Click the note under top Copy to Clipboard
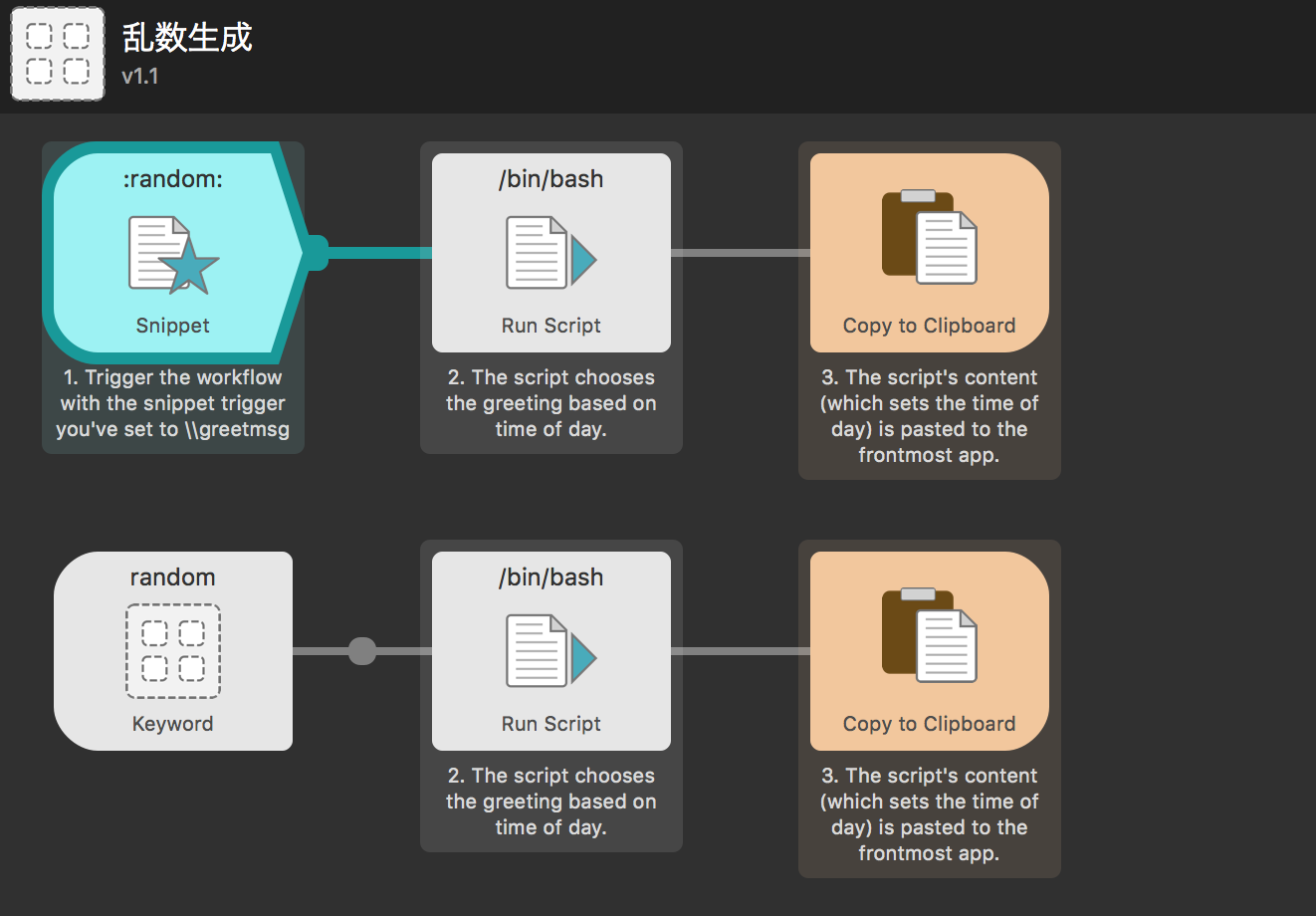The image size is (1316, 916). [x=929, y=416]
